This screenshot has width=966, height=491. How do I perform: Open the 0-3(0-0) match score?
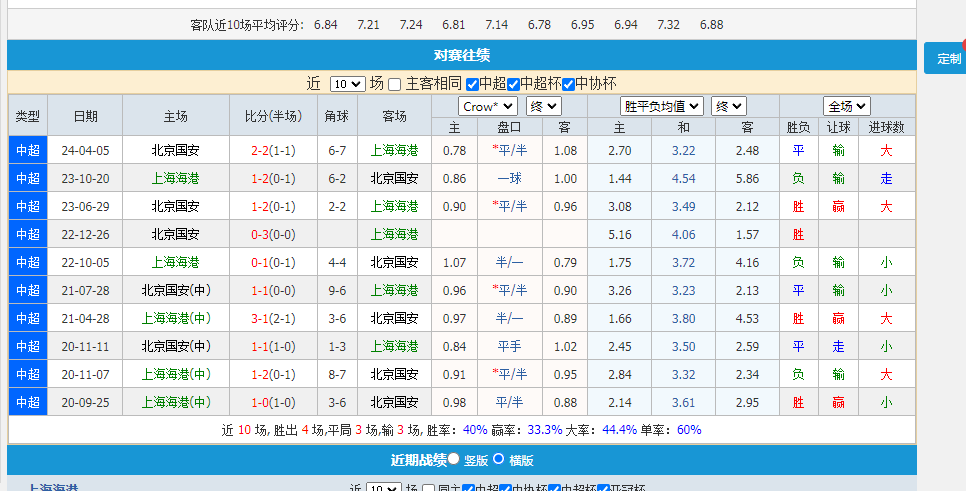pyautogui.click(x=272, y=234)
